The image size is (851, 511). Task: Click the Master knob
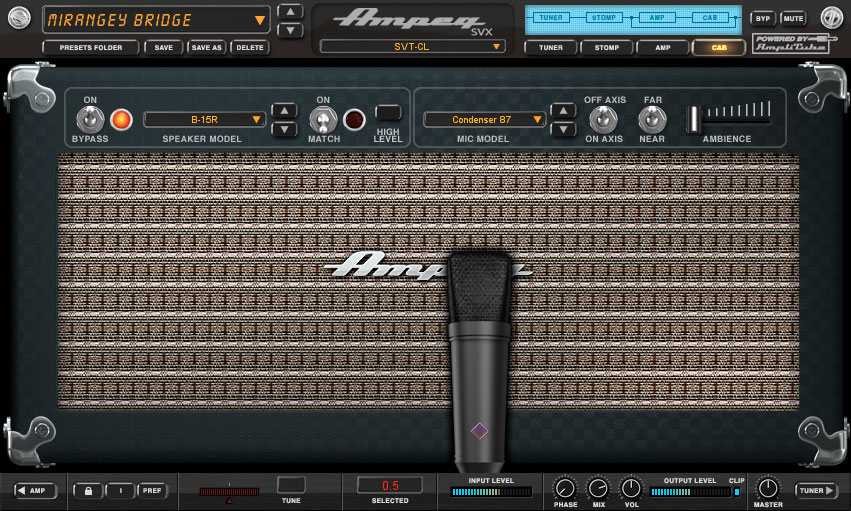coord(768,488)
